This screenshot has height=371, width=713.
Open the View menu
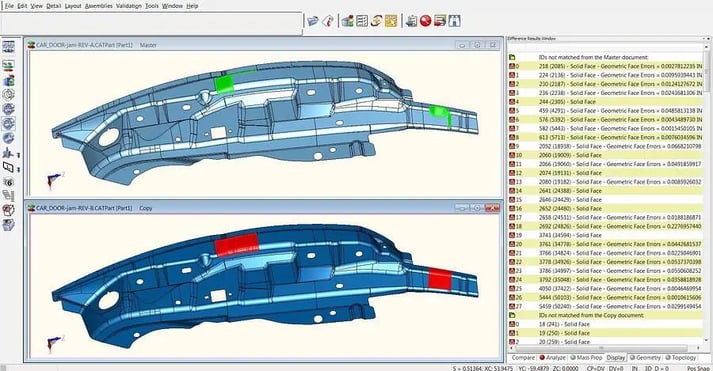pos(37,6)
